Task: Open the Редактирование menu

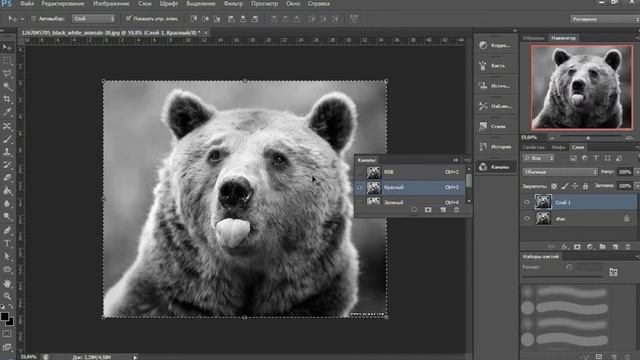Action: pos(63,4)
